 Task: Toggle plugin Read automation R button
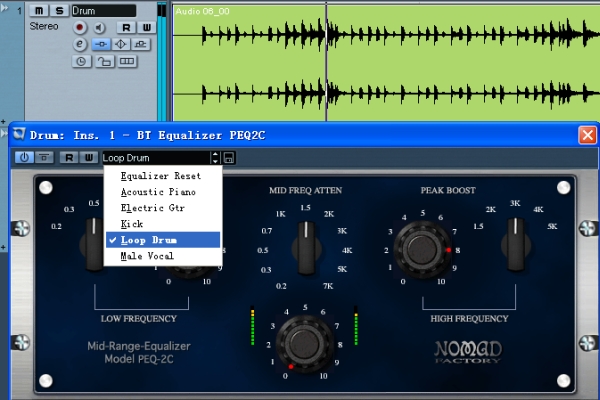click(69, 157)
